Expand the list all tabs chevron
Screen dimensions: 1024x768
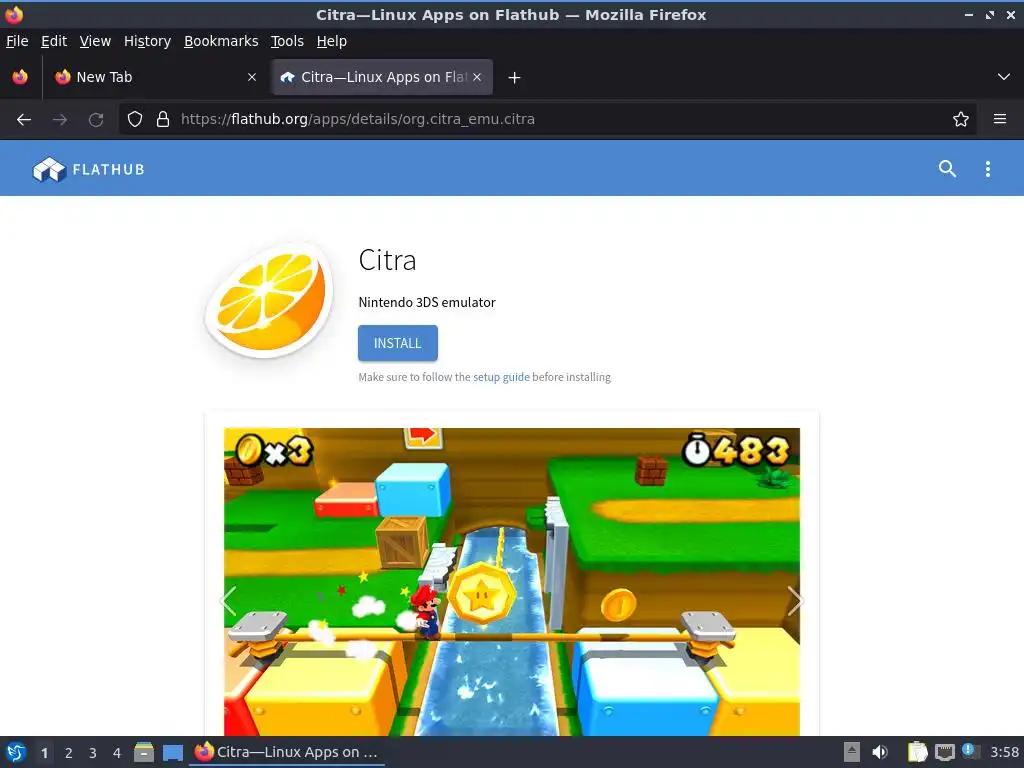[1004, 77]
